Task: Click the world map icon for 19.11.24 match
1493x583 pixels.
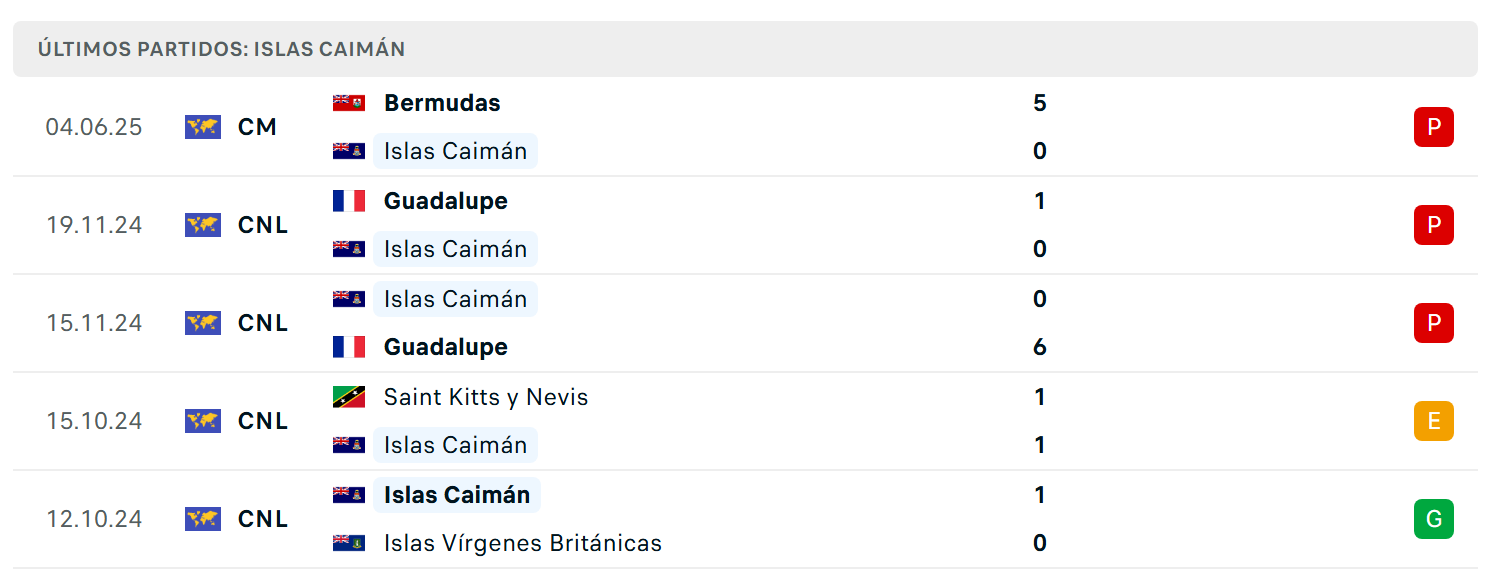Action: click(x=203, y=225)
